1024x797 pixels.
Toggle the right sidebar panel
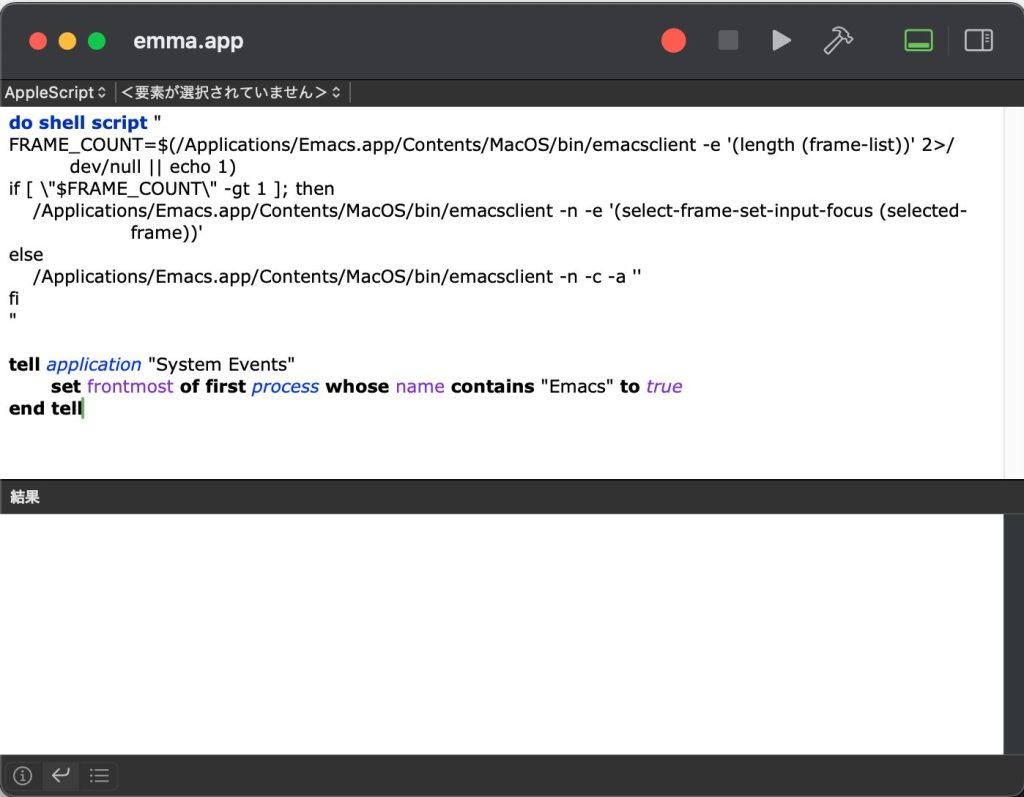tap(978, 41)
